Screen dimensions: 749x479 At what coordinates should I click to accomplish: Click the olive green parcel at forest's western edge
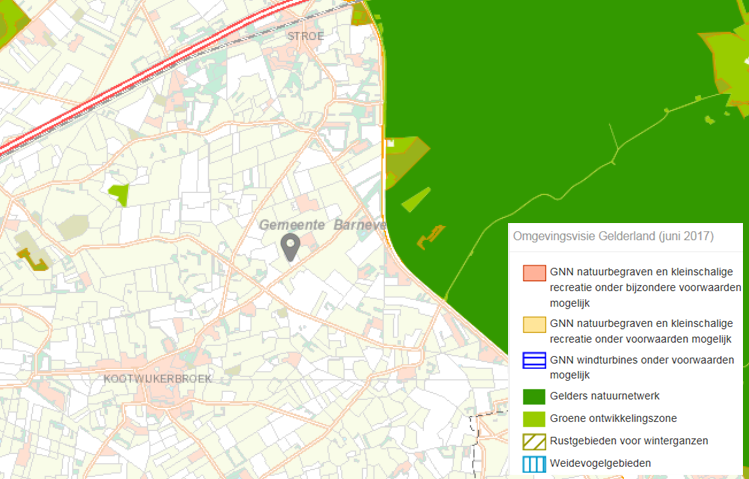(405, 161)
